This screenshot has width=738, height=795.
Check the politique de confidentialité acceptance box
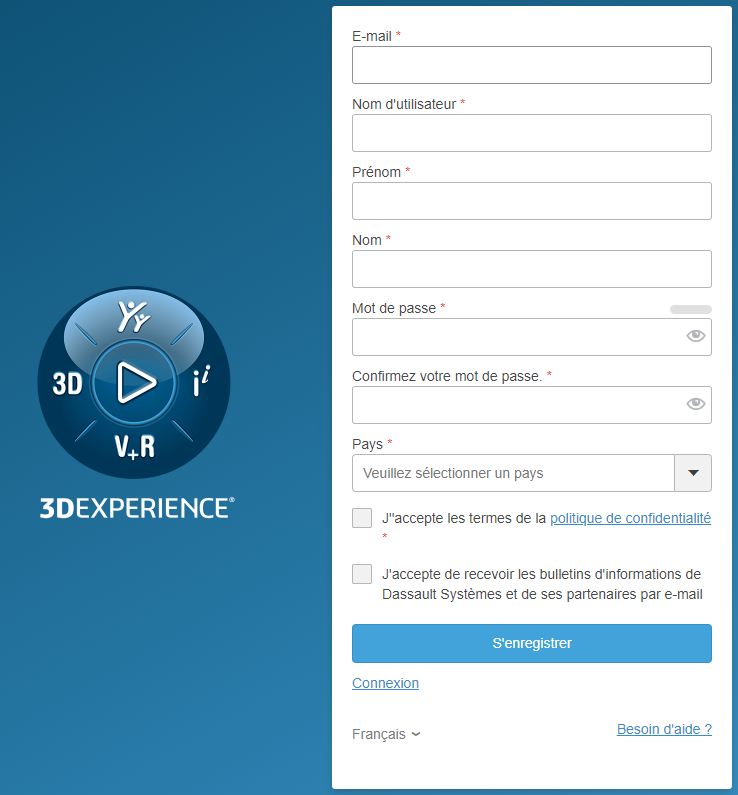point(362,518)
